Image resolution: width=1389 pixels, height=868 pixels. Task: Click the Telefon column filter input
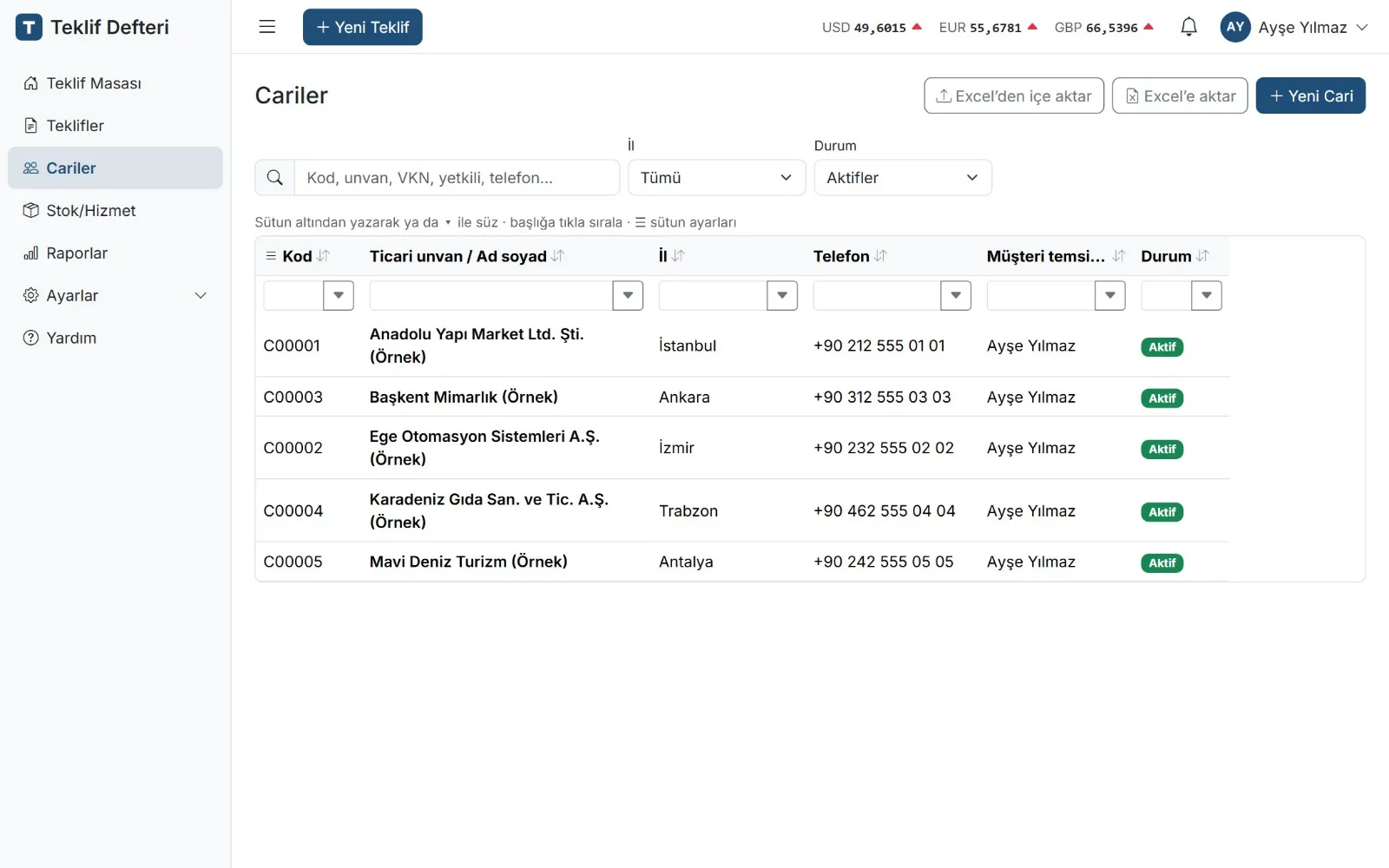point(877,296)
